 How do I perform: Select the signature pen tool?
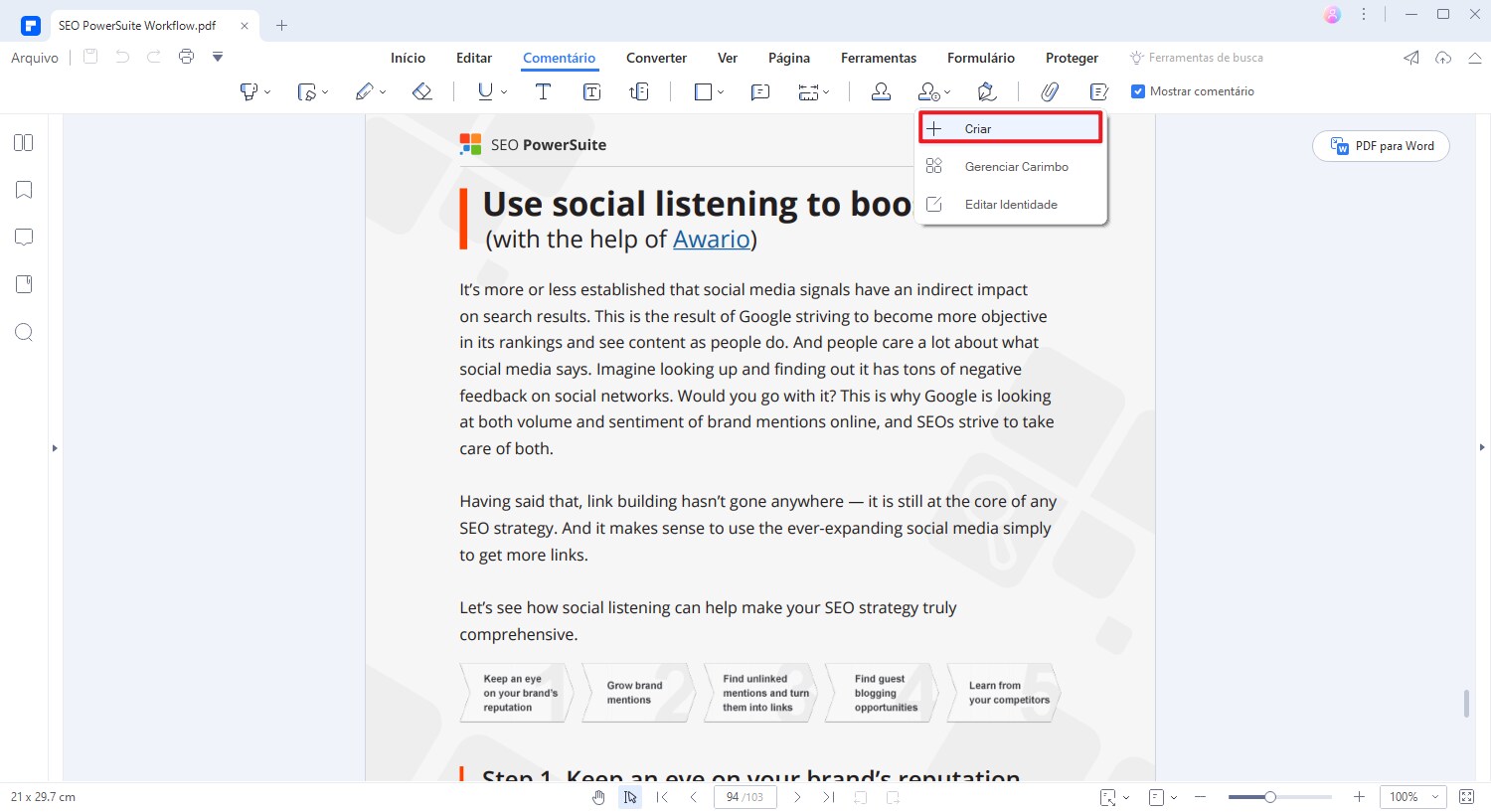[x=986, y=91]
